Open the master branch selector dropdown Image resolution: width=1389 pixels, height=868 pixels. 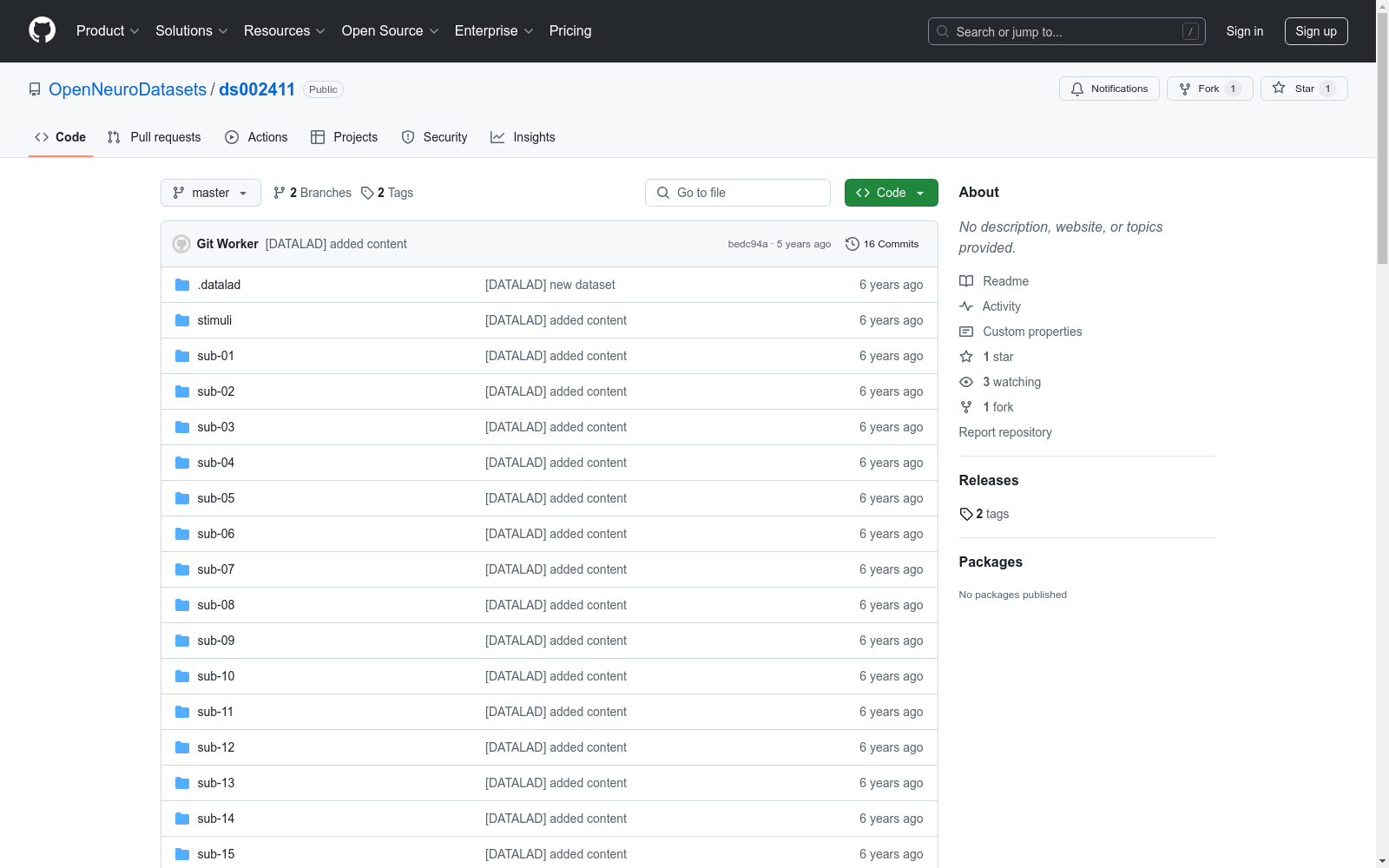[211, 193]
